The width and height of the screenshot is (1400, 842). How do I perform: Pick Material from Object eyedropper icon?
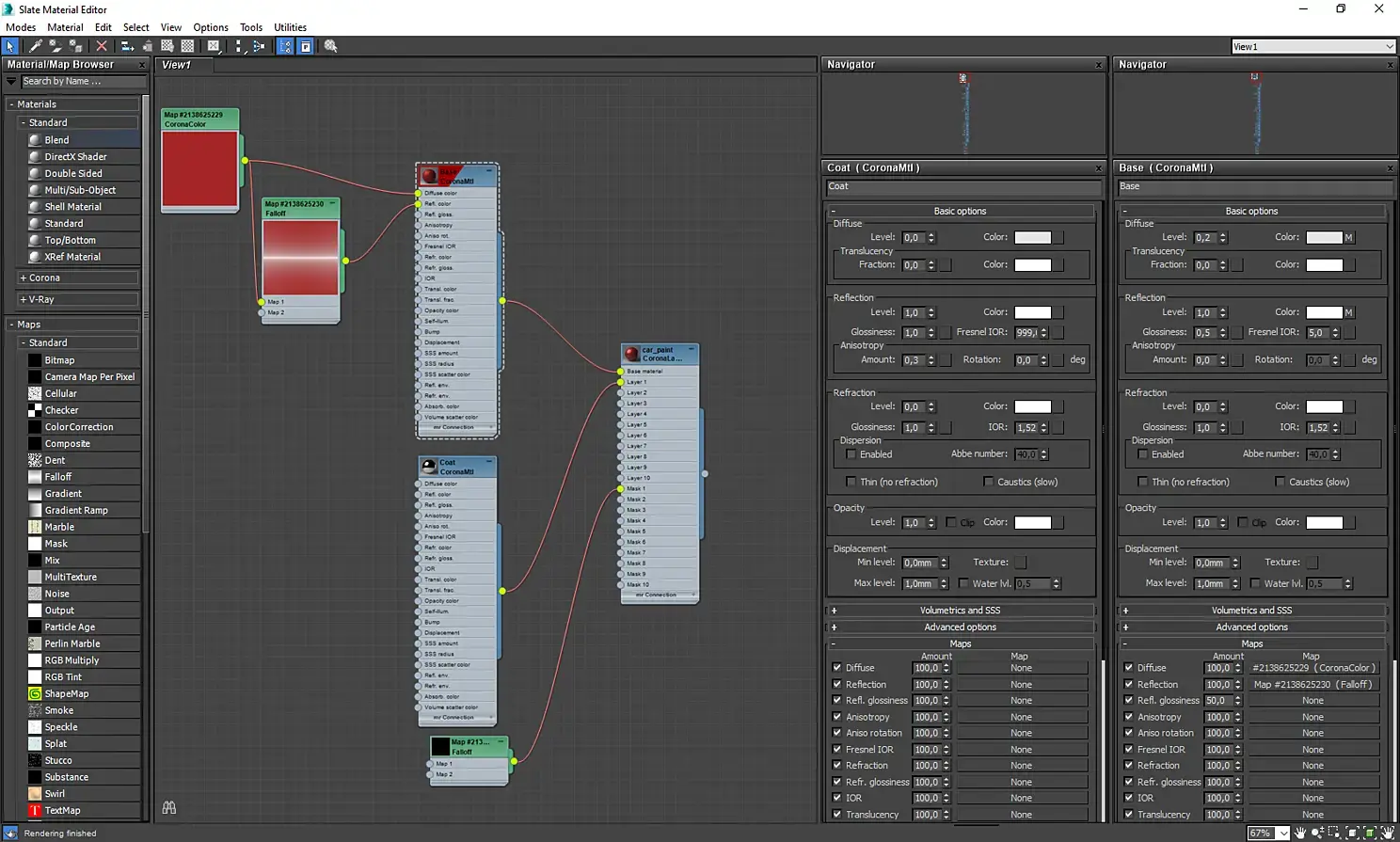tap(36, 46)
